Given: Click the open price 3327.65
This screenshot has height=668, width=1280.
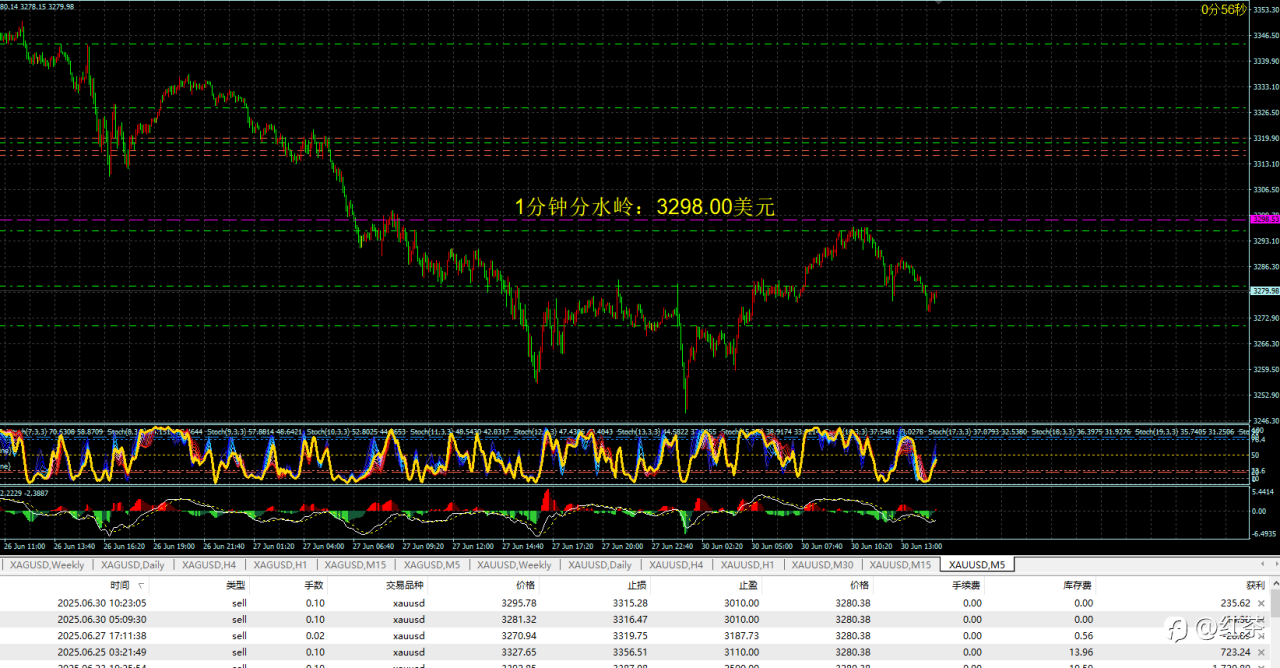Looking at the screenshot, I should (520, 651).
